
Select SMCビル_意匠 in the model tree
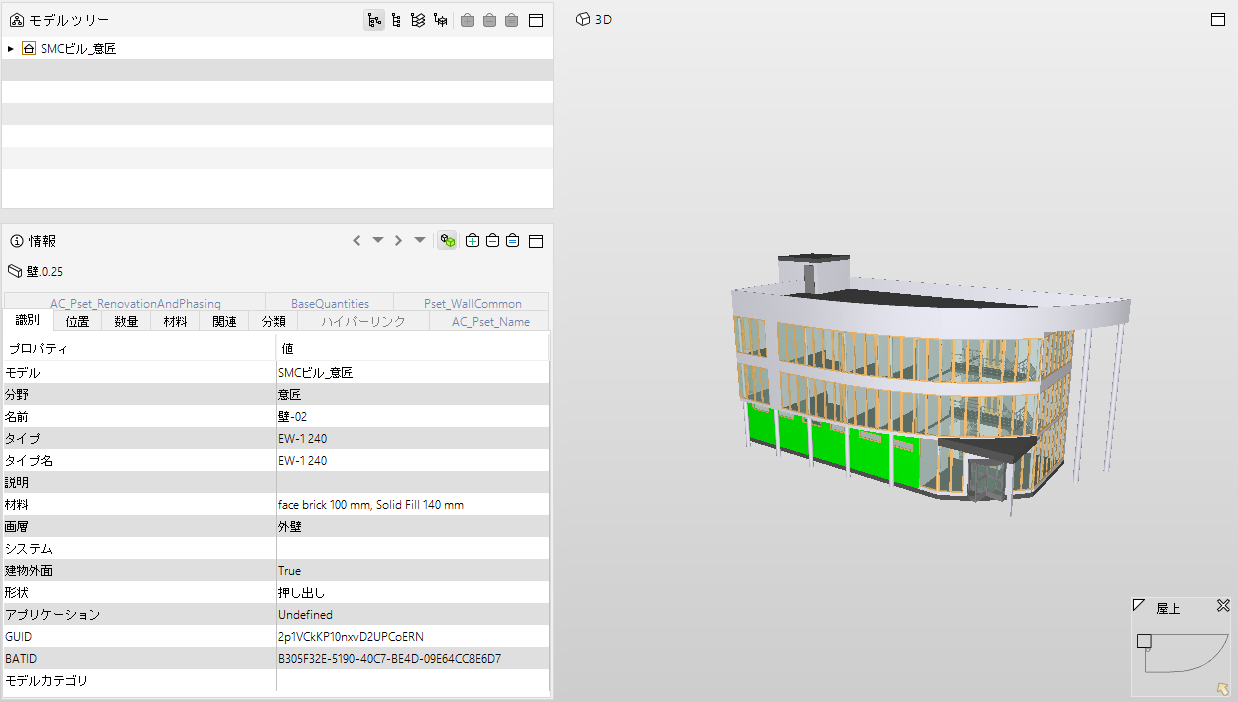coord(78,48)
